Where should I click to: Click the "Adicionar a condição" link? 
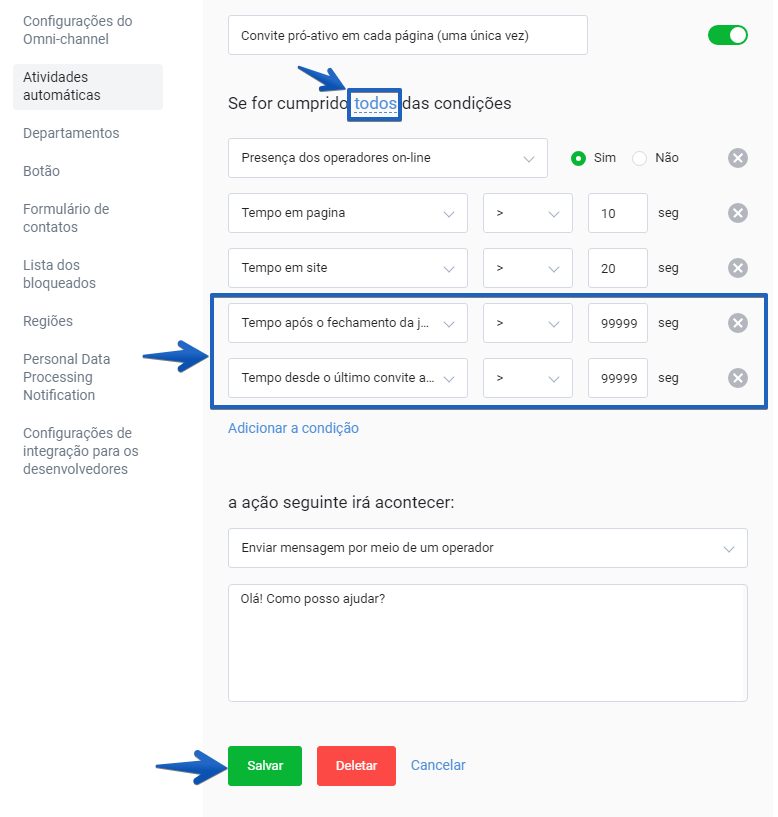click(x=294, y=427)
